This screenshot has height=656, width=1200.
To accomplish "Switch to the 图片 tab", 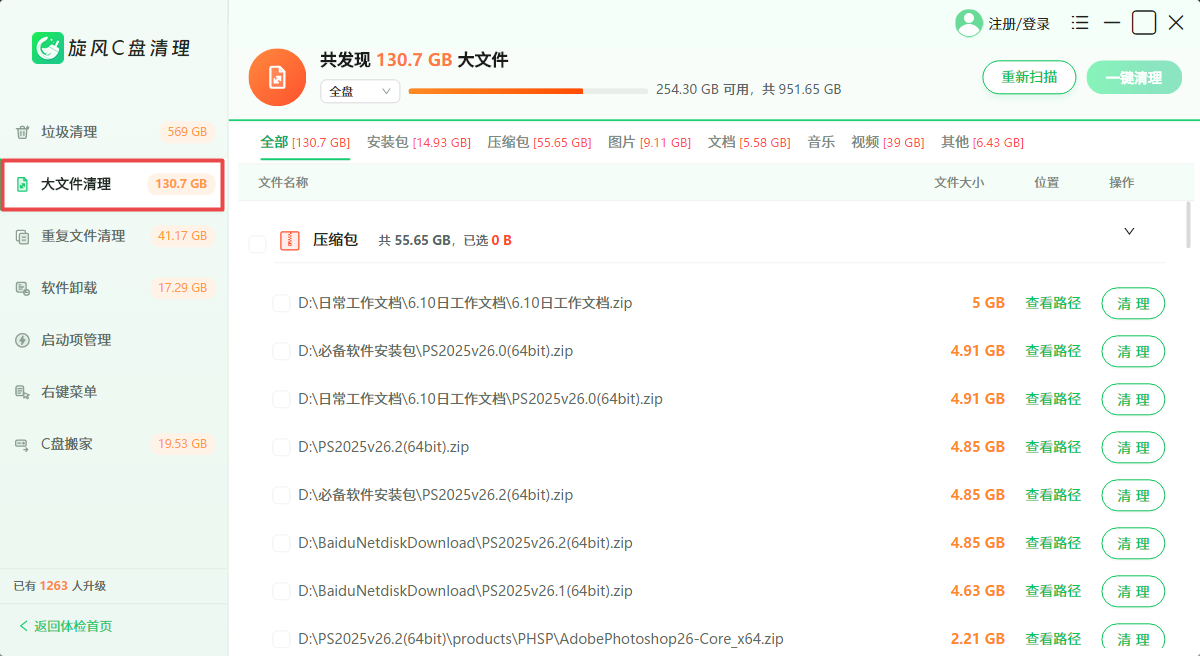I will point(649,143).
